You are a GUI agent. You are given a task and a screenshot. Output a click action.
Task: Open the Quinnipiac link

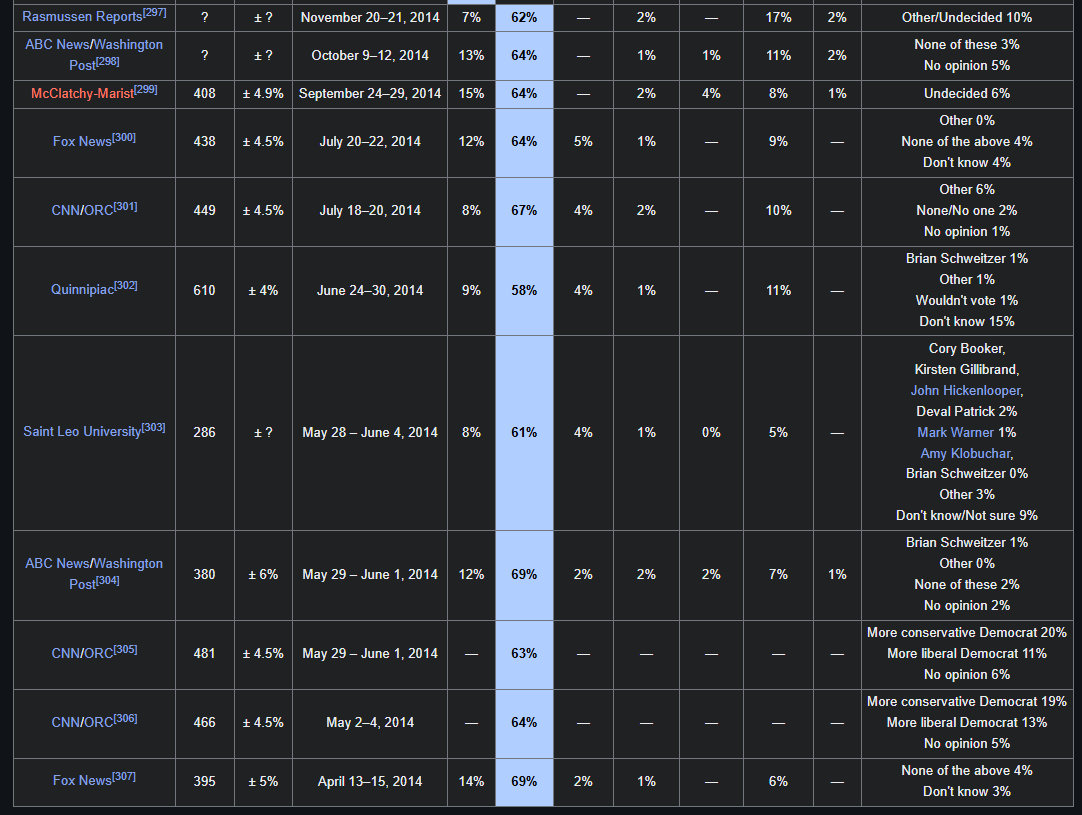click(82, 290)
